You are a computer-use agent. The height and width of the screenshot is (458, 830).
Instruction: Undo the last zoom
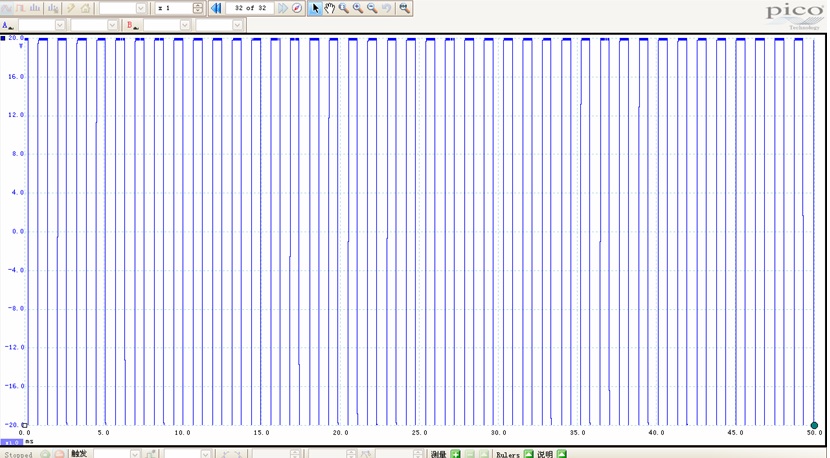coord(386,8)
